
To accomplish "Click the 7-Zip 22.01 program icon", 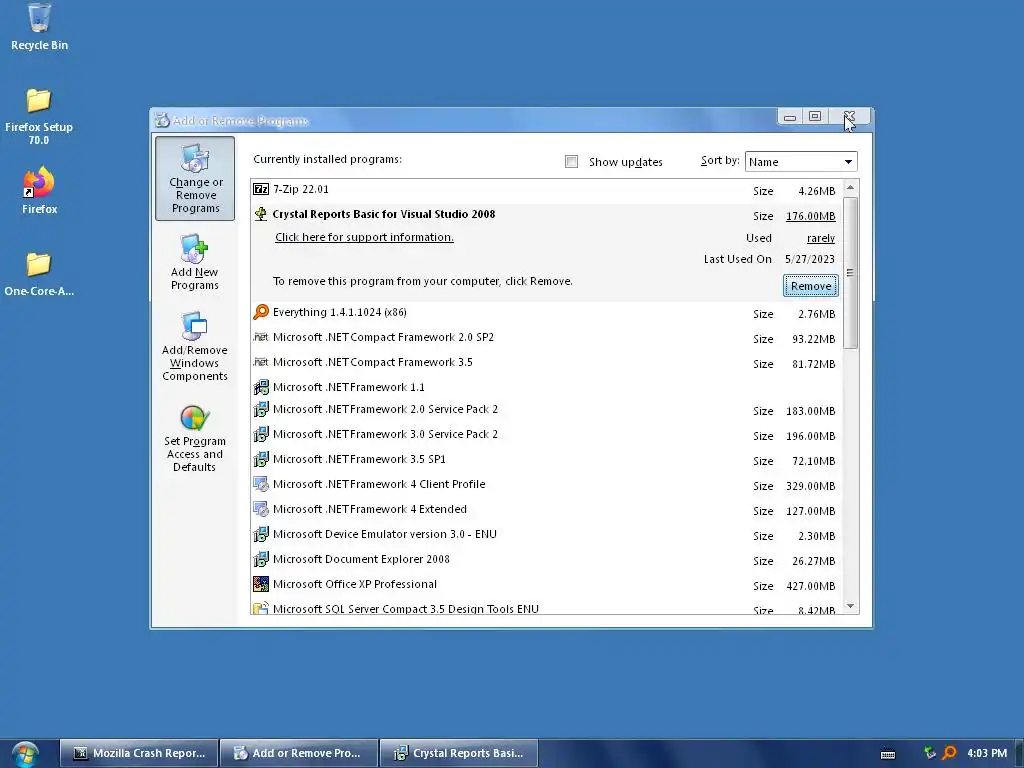I will (x=261, y=189).
